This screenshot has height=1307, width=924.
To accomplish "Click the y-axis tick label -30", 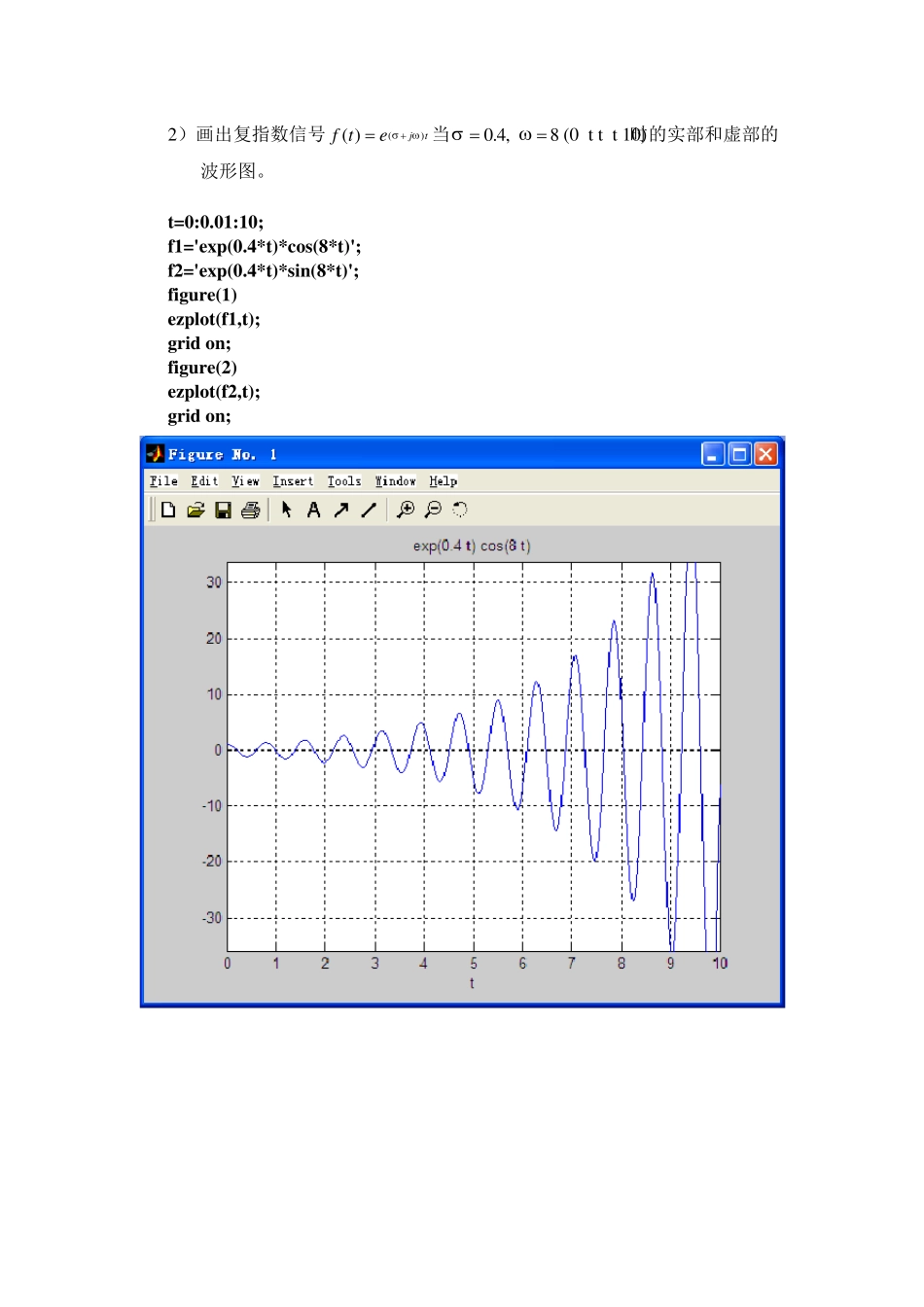I will pyautogui.click(x=212, y=918).
